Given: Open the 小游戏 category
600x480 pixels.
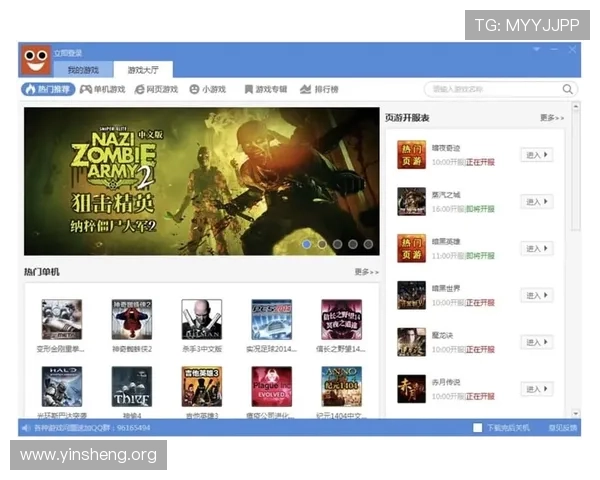Looking at the screenshot, I should coord(208,90).
